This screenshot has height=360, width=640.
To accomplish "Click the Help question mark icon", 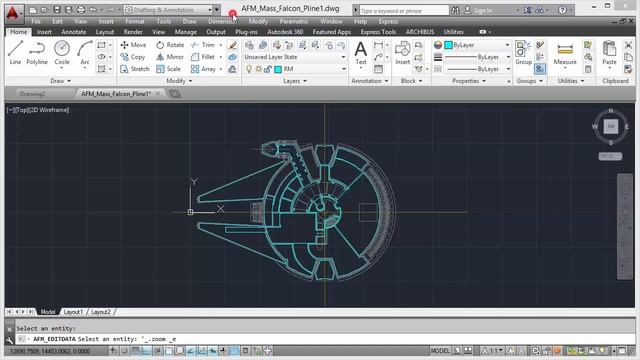I will click(562, 10).
